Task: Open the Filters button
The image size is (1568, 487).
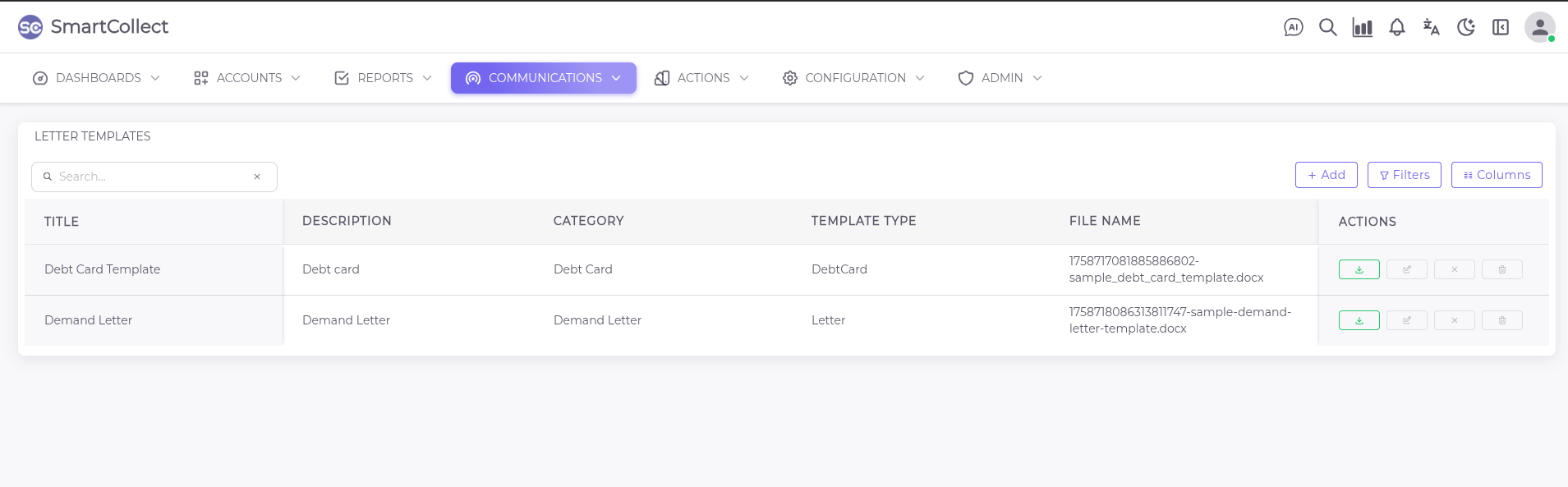Action: point(1404,175)
